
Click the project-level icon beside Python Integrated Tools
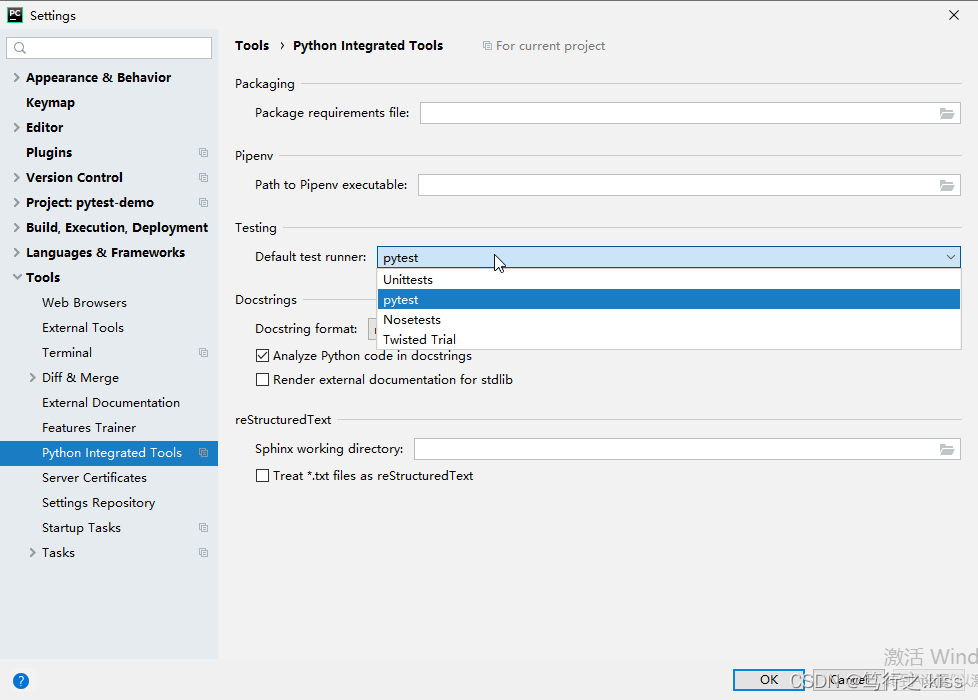[x=203, y=452]
